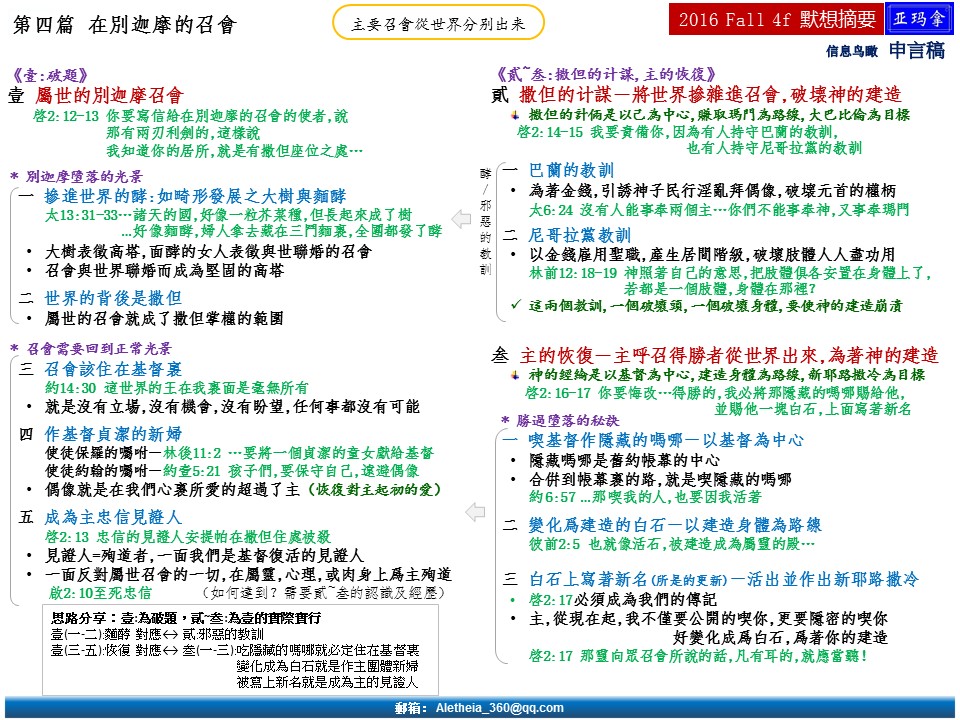960x720 pixels.
Task: Click the lower left-pointing arrow between columns
Action: point(477,512)
